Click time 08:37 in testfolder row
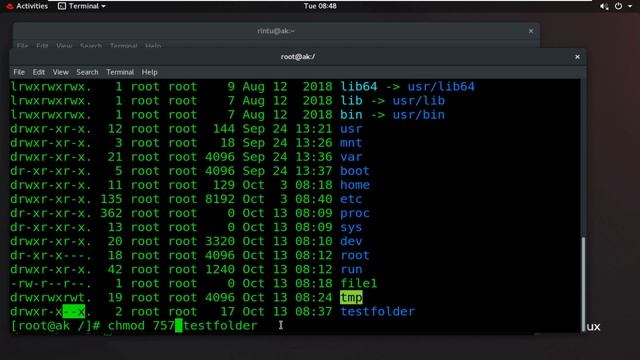The height and width of the screenshot is (360, 640). pos(314,312)
